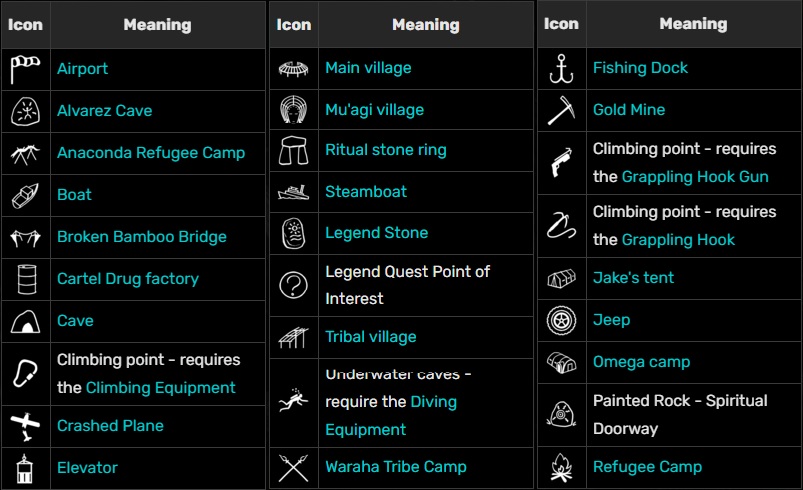Image resolution: width=803 pixels, height=490 pixels.
Task: Click the Boat icon in the table
Action: click(25, 195)
